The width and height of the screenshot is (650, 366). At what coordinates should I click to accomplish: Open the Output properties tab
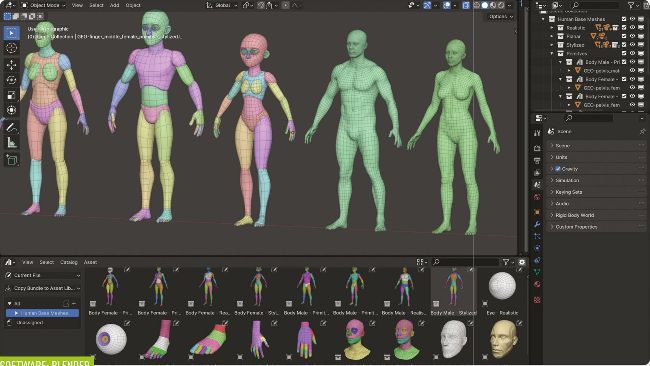click(x=537, y=160)
